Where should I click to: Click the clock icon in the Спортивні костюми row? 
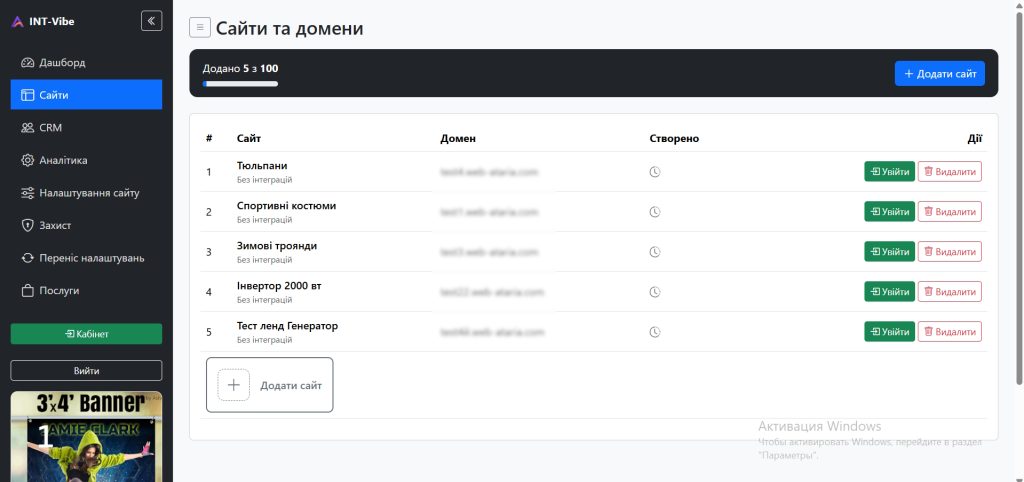(x=655, y=212)
